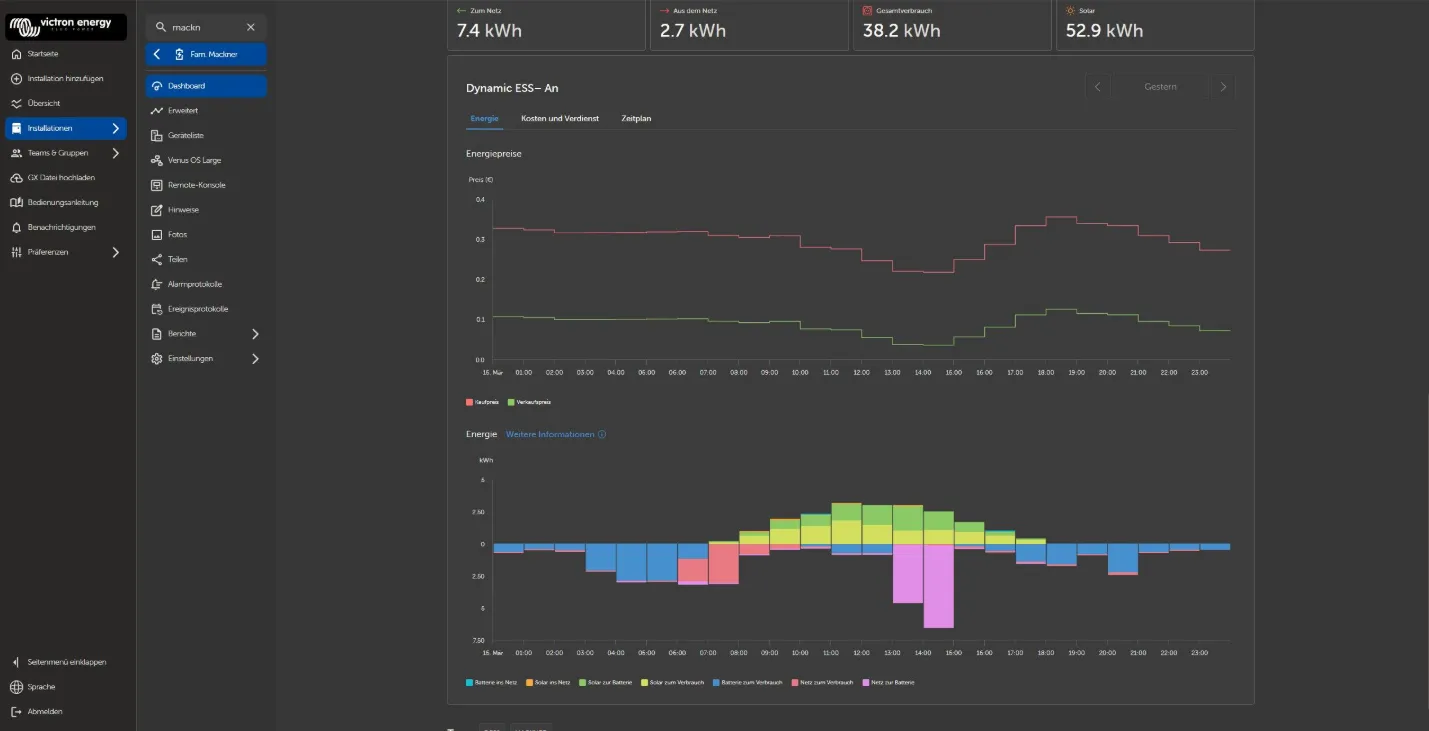Expand the Einstellungen submenu arrow

[255, 358]
